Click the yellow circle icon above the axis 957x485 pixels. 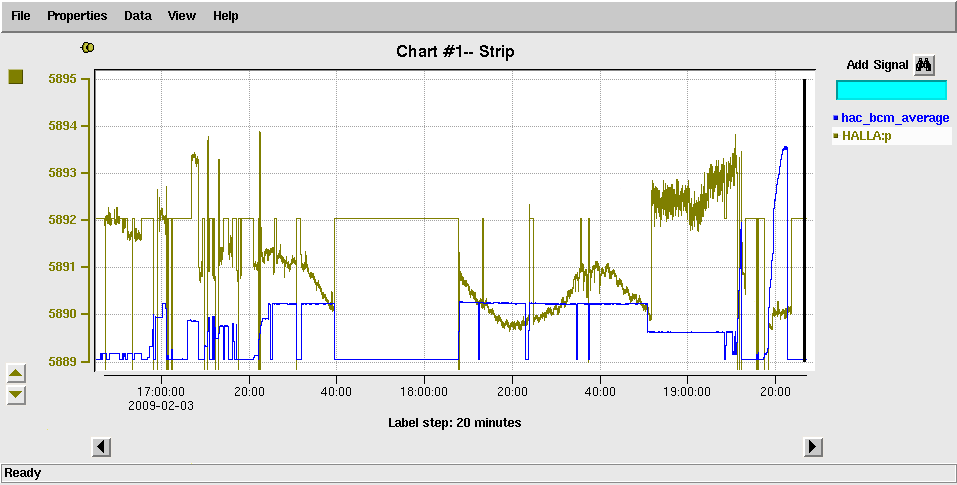(x=88, y=47)
